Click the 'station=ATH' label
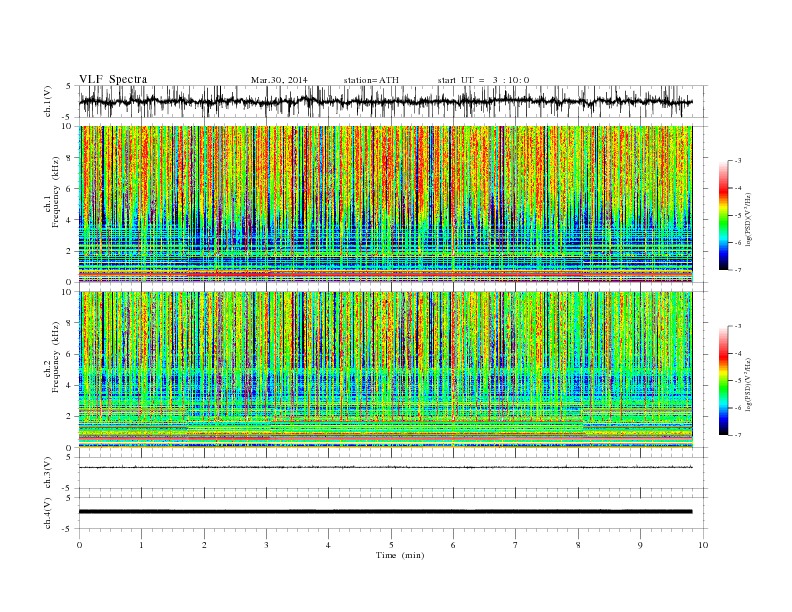This screenshot has height=612, width=792. coord(371,80)
